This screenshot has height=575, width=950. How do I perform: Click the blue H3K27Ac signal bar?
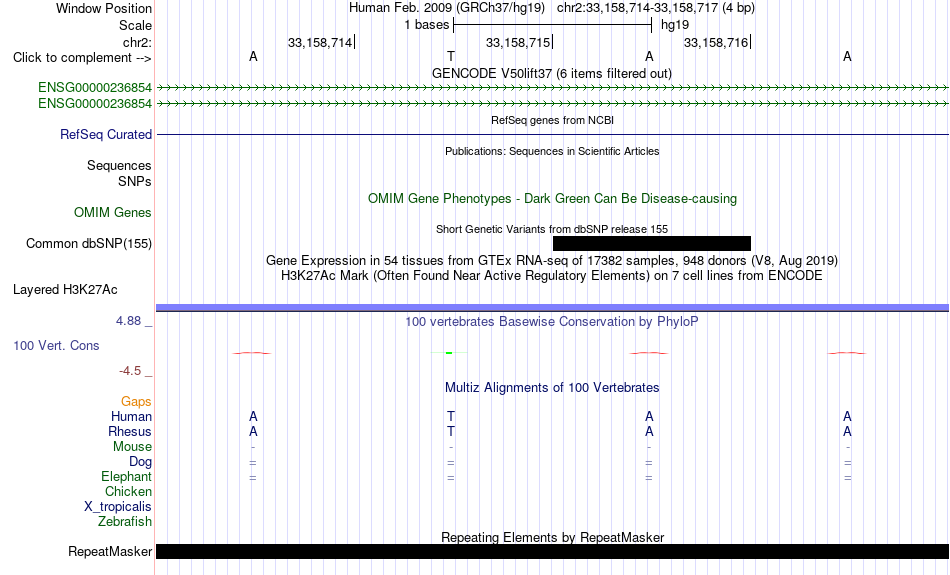tap(552, 308)
